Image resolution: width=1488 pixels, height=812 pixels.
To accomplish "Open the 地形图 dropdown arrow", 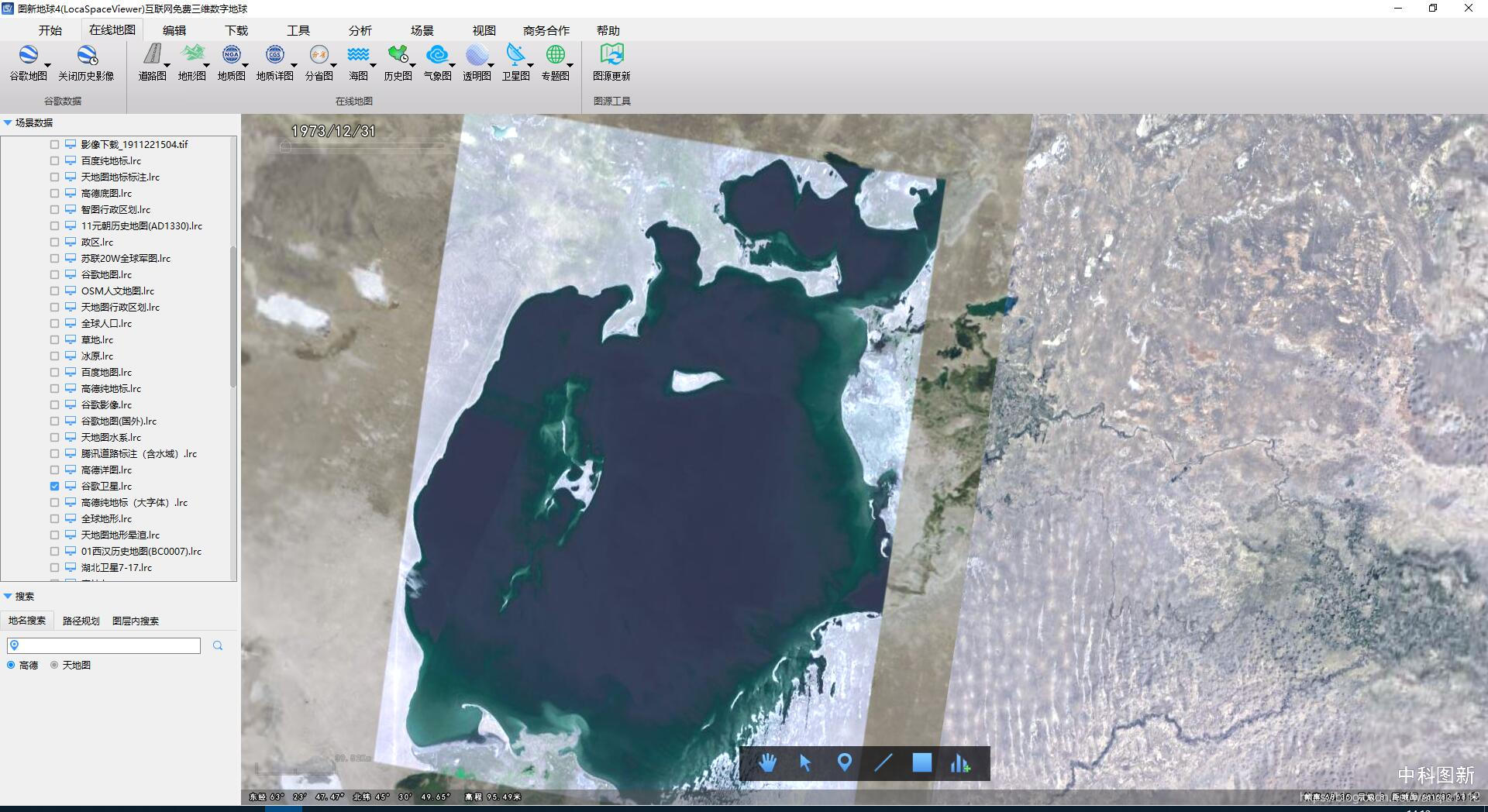I will (206, 65).
